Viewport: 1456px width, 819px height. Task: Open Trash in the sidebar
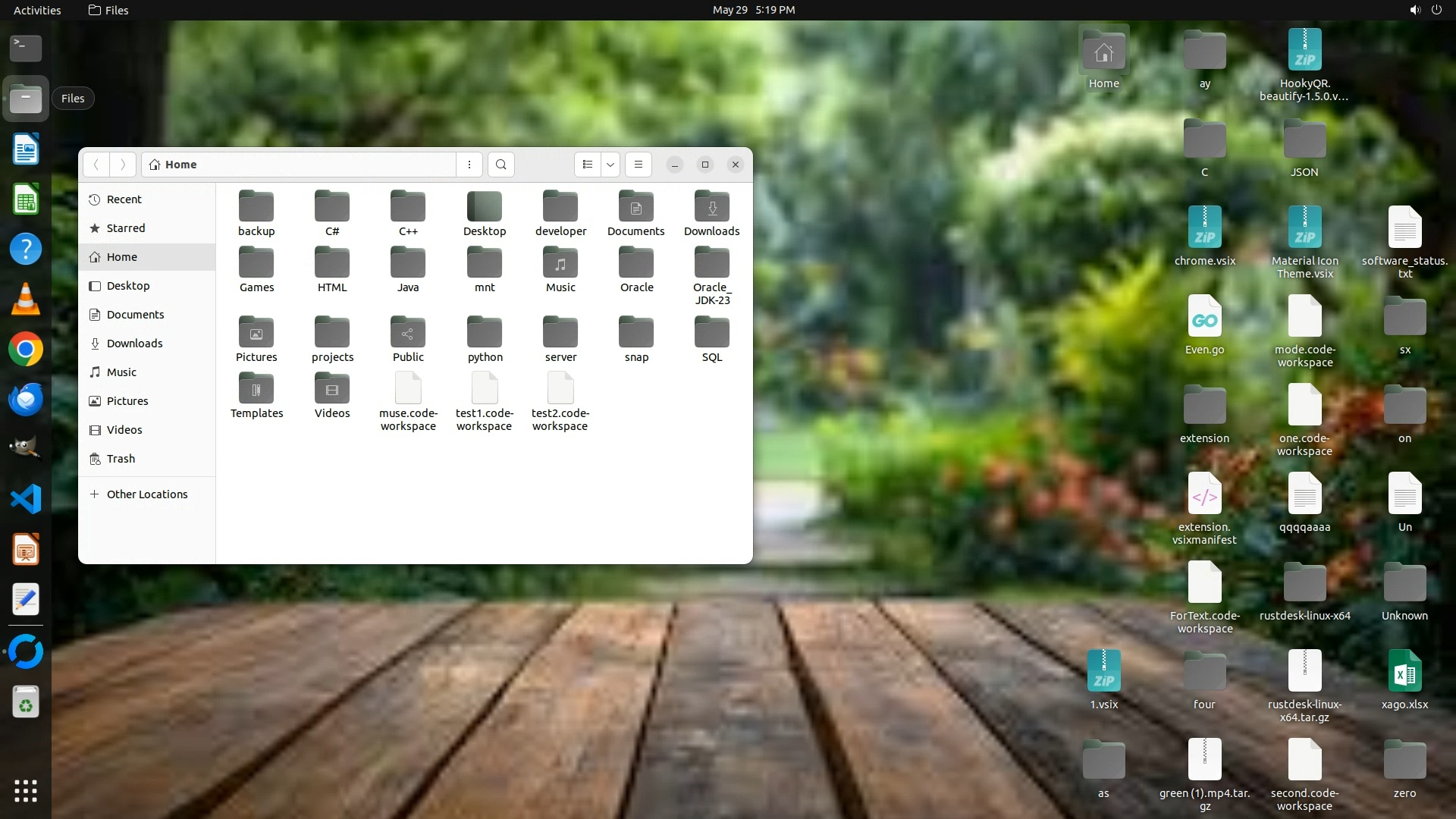point(121,459)
